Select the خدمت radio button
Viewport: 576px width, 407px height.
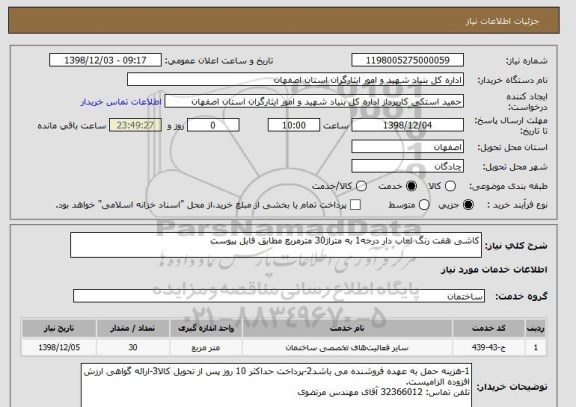point(411,186)
